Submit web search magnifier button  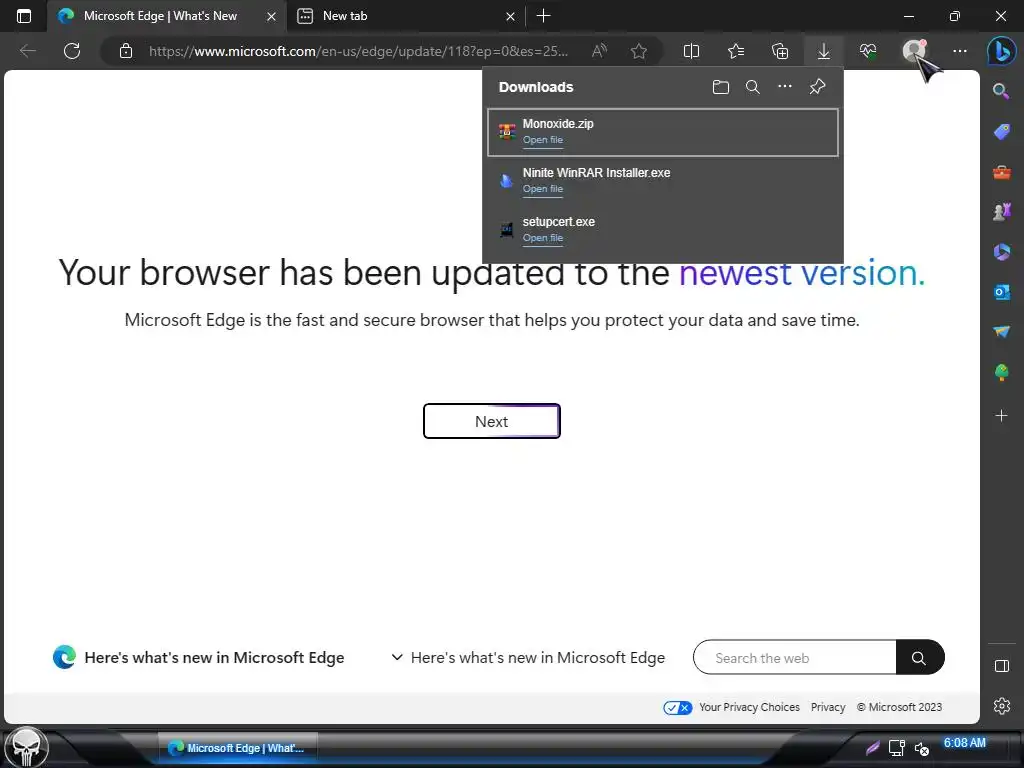[x=920, y=658]
